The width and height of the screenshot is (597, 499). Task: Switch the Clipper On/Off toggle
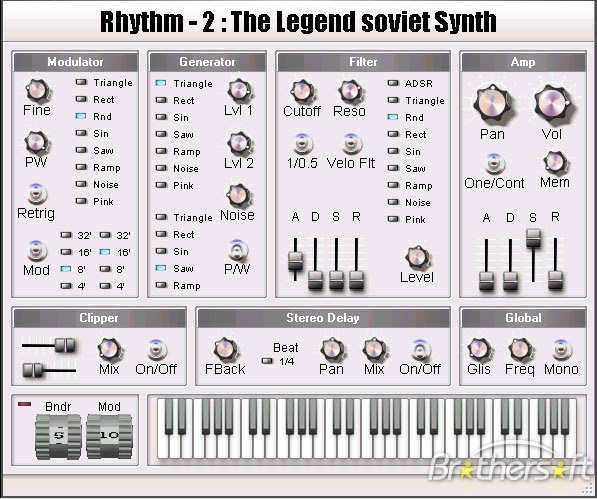pos(157,349)
